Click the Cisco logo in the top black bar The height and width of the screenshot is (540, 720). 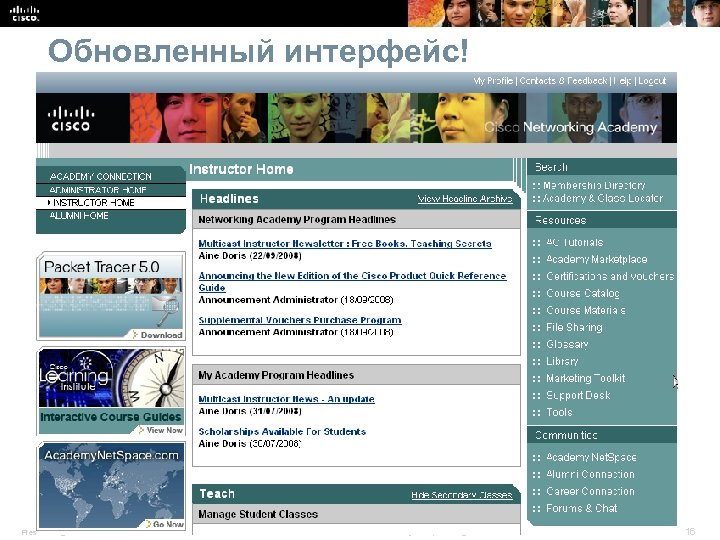pos(25,13)
